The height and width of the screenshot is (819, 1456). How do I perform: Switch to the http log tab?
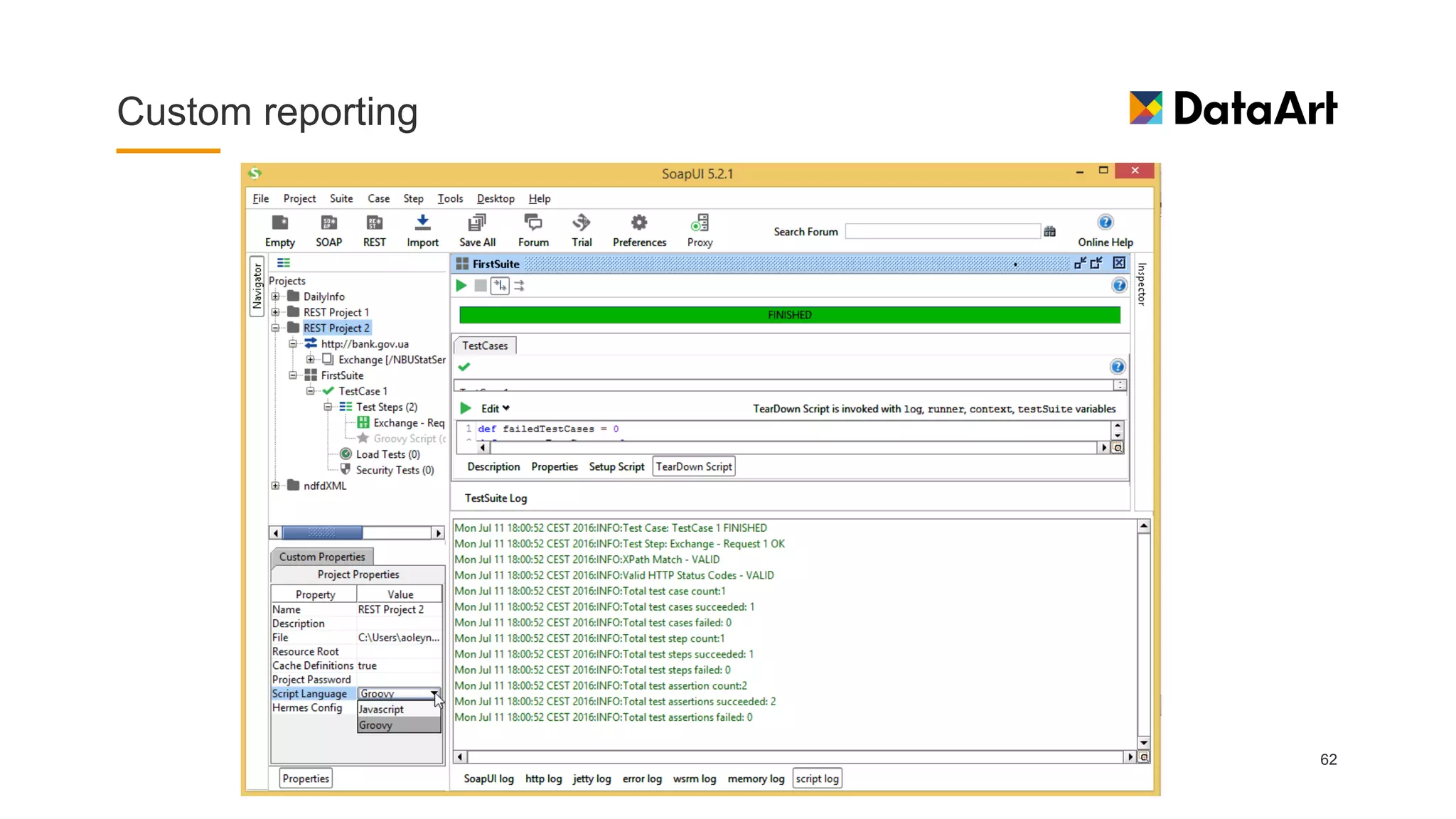(x=543, y=779)
